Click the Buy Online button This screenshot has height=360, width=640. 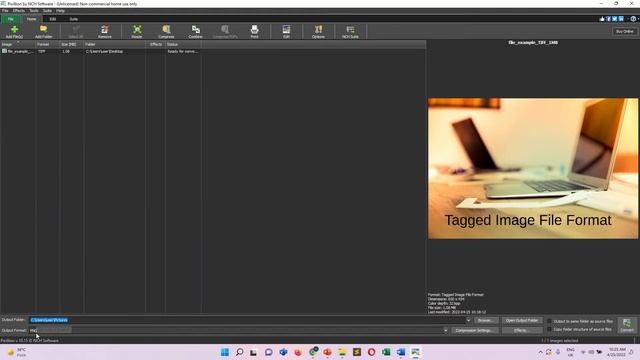tap(624, 31)
